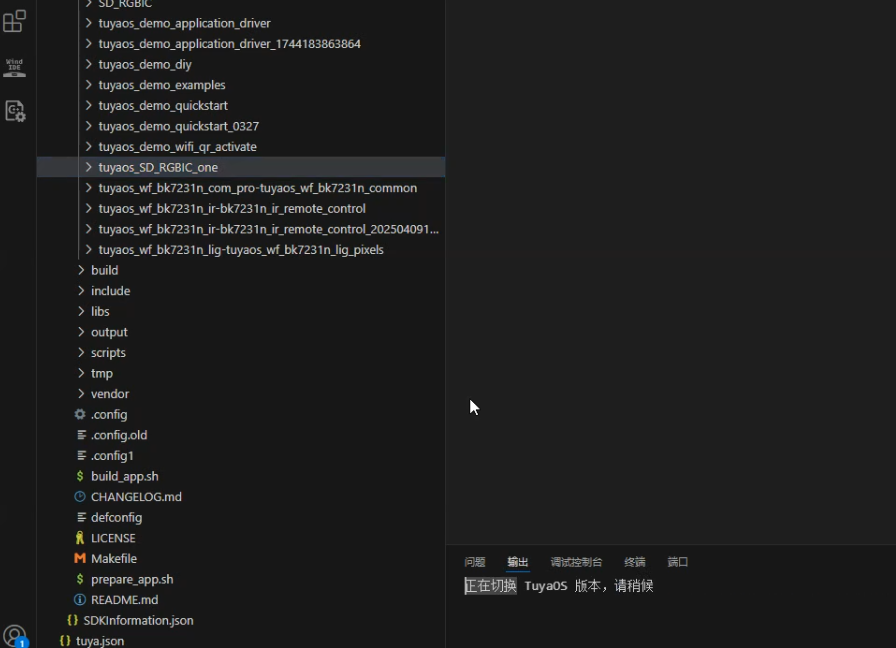
Task: Open the tuya.json file name
Action: pyautogui.click(x=100, y=641)
